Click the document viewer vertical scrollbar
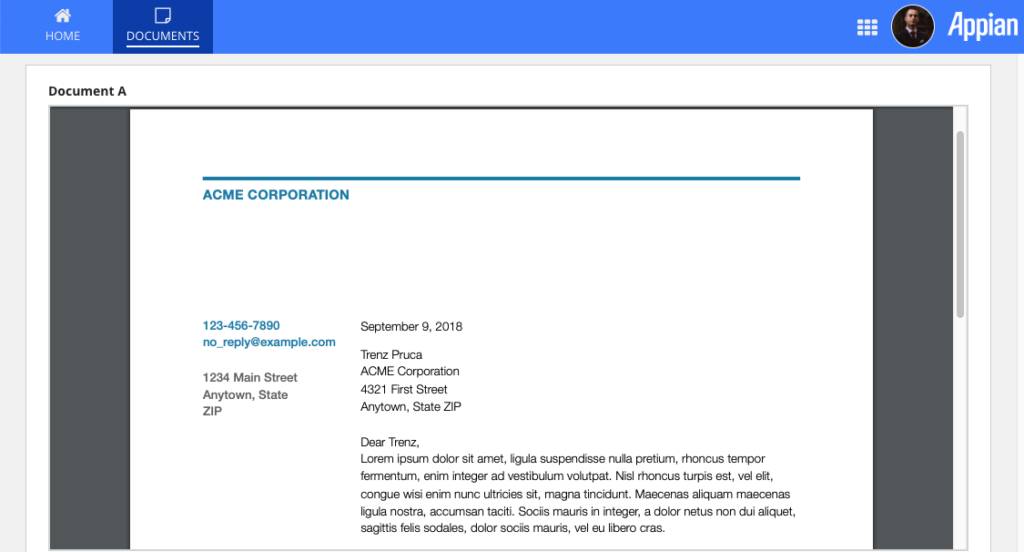 coord(960,224)
